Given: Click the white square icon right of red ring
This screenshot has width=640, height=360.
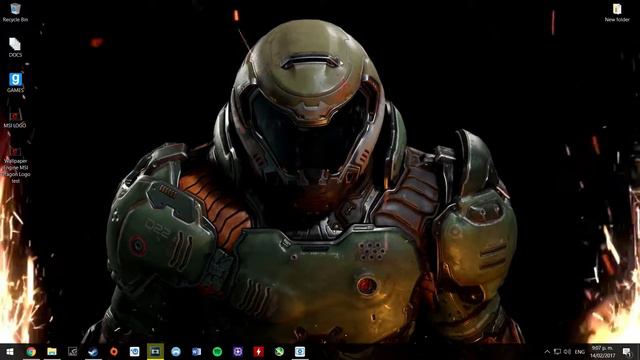Looking at the screenshot, I should pyautogui.click(x=134, y=351).
